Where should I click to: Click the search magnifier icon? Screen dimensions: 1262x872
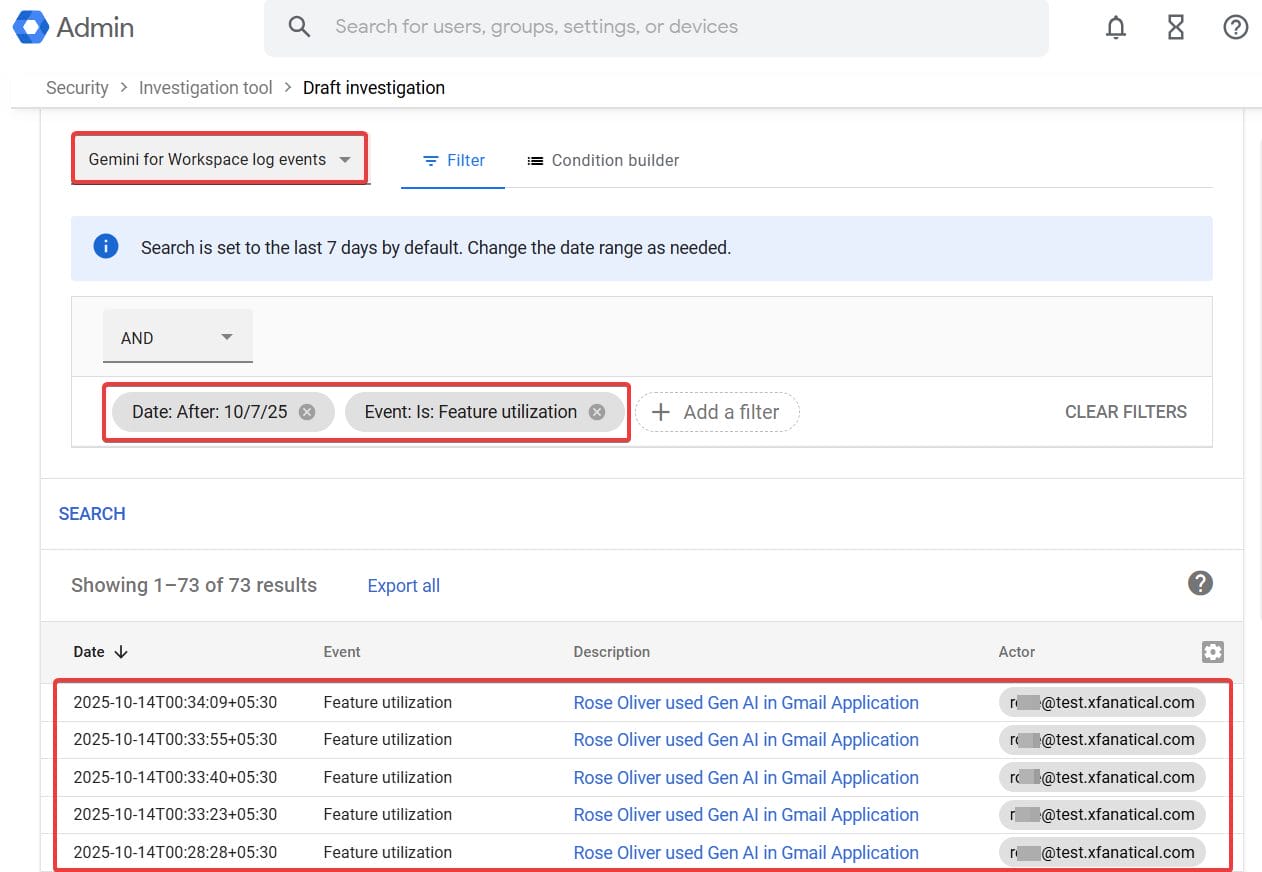coord(299,27)
